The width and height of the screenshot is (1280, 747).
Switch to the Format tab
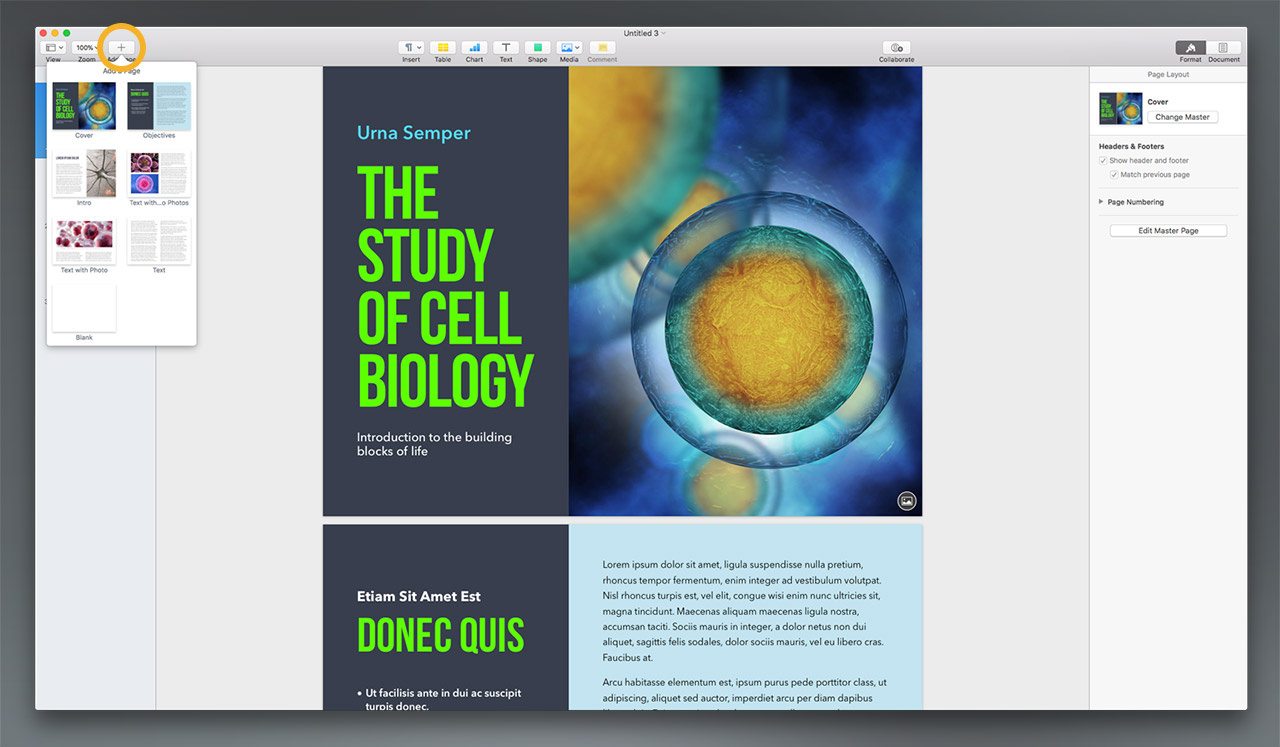(x=1190, y=47)
